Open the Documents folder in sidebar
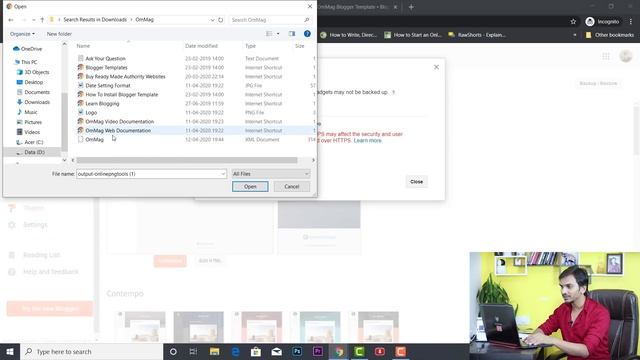 coord(33,92)
